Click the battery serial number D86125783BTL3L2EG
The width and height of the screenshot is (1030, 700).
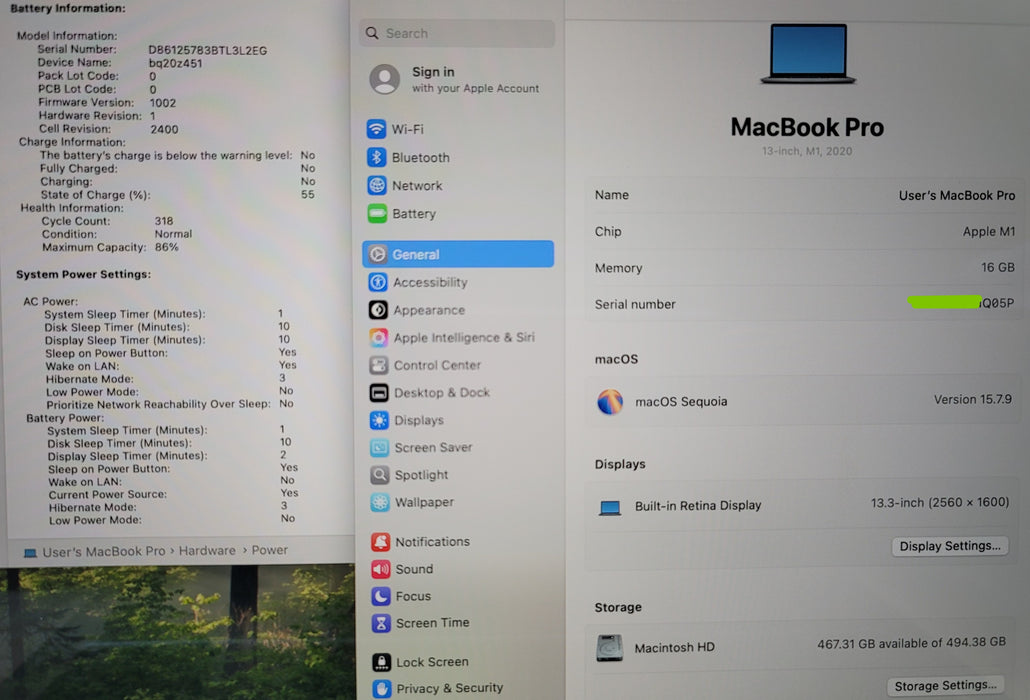click(x=208, y=51)
